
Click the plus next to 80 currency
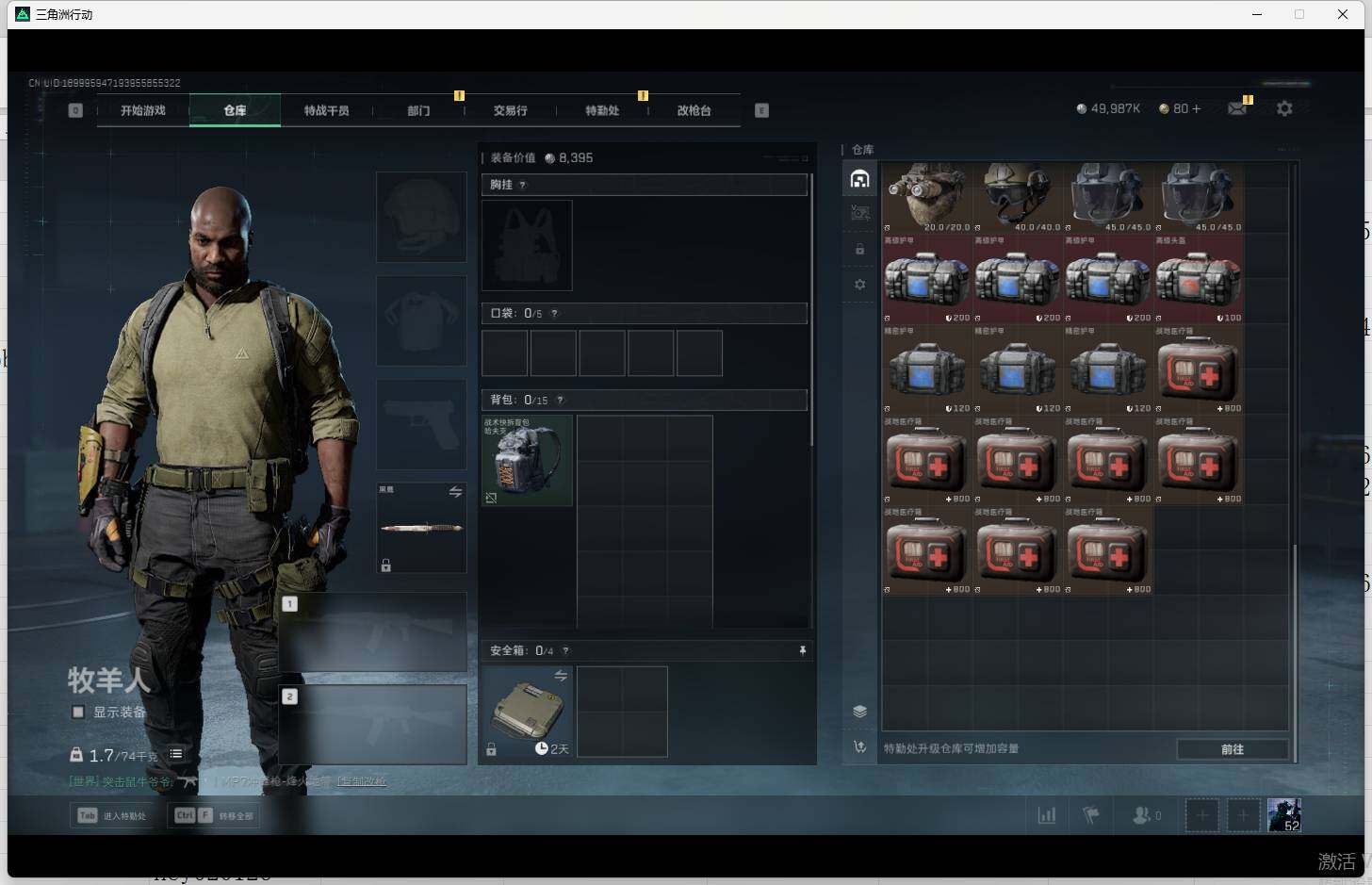click(1197, 108)
